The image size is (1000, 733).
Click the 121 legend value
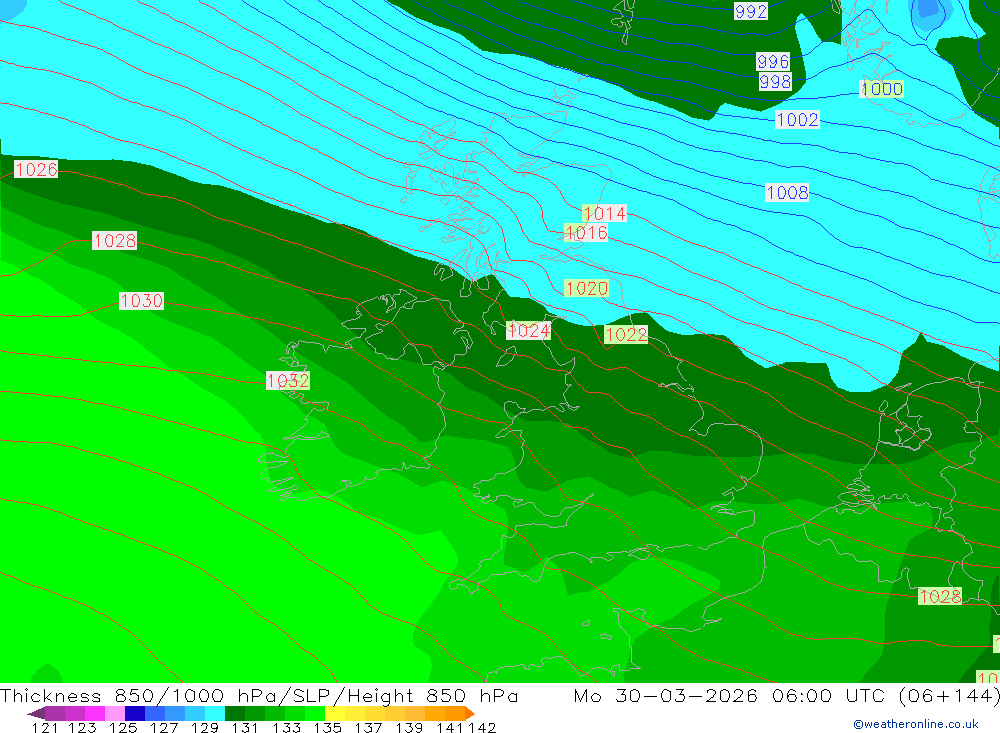45,728
